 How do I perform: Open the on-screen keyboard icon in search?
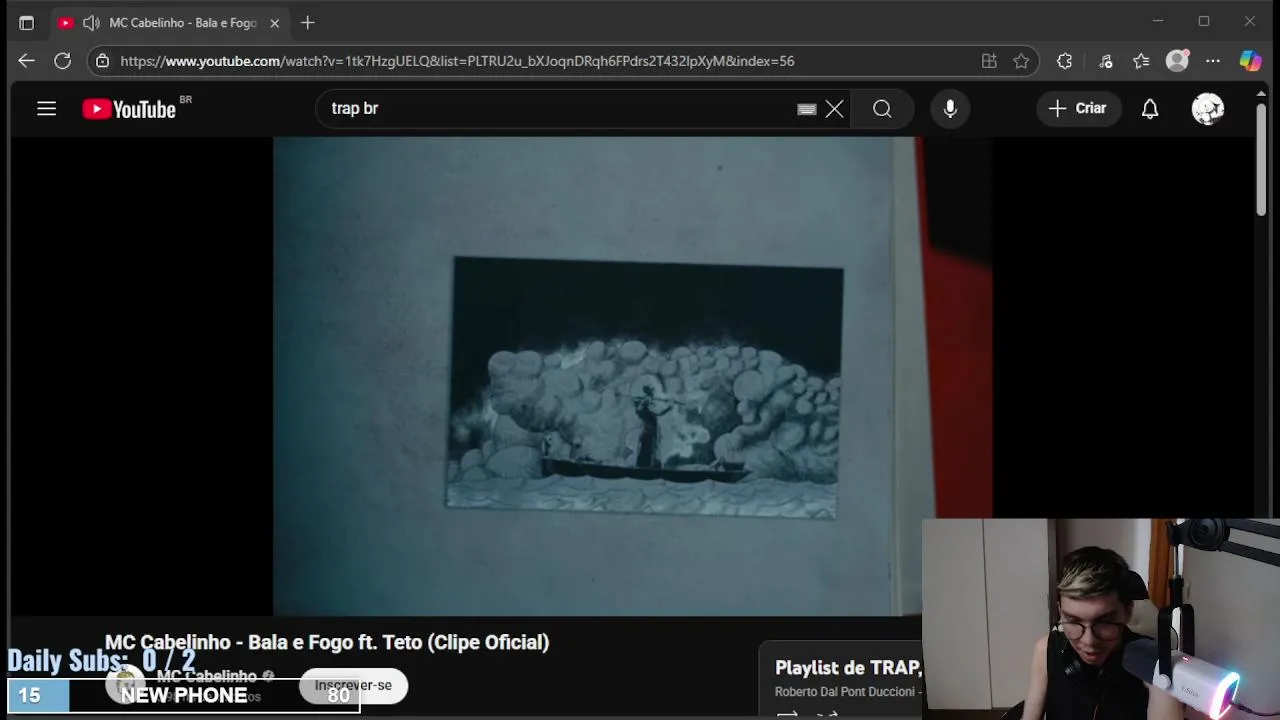[x=807, y=109]
